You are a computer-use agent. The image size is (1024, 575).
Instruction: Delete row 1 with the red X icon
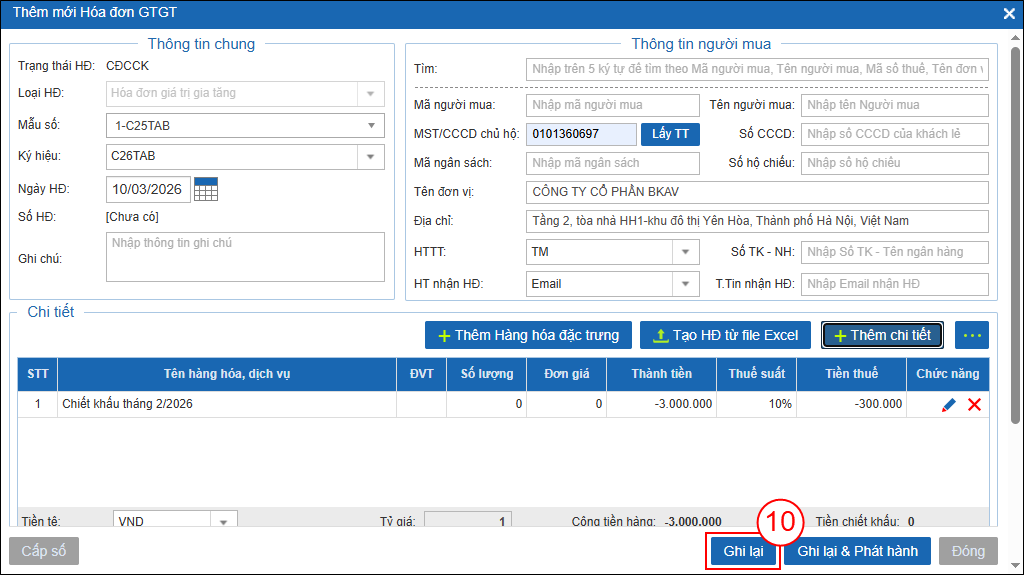(974, 405)
